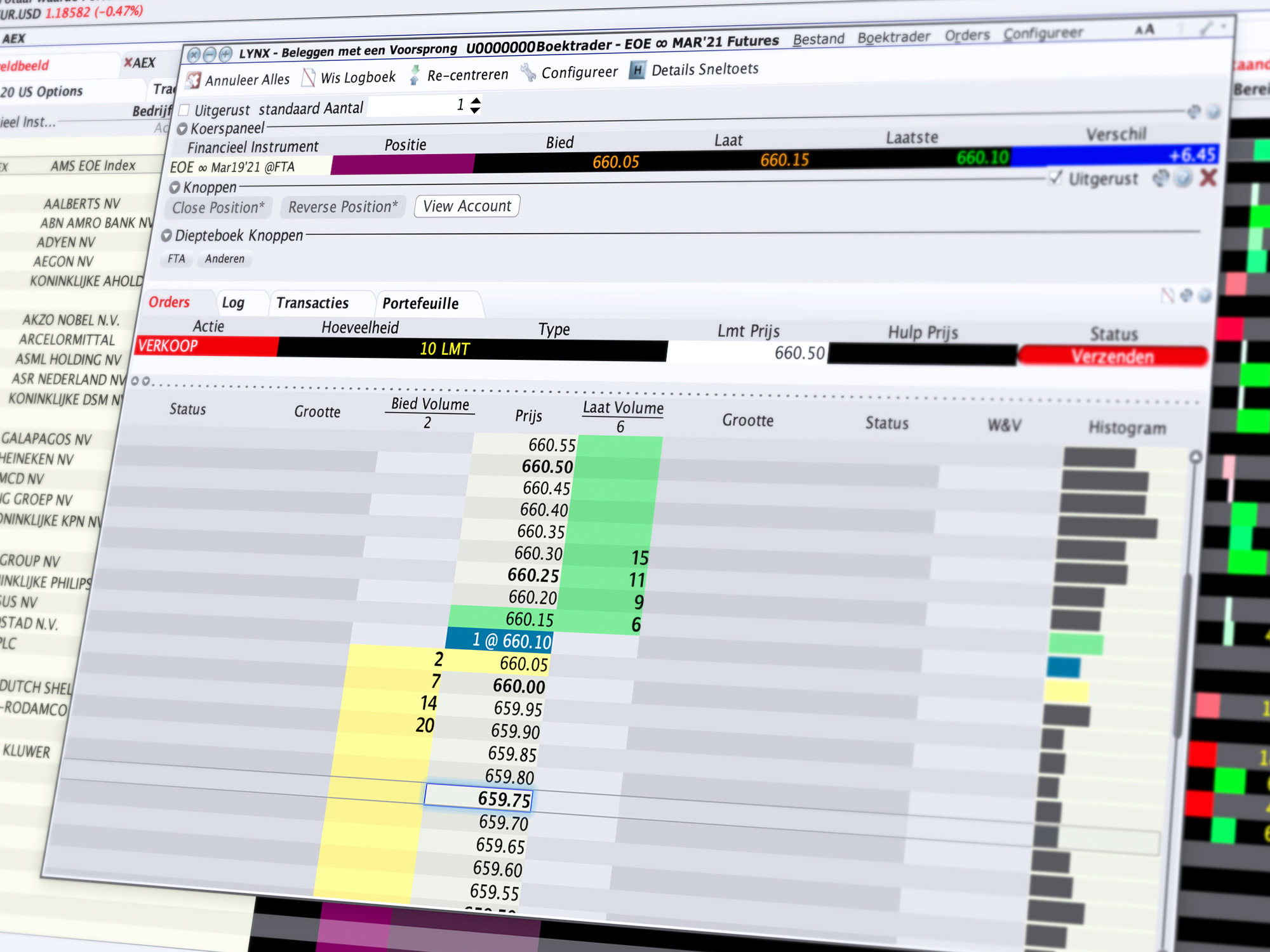Click the purple Positie cell
The width and height of the screenshot is (1270, 952).
402,164
